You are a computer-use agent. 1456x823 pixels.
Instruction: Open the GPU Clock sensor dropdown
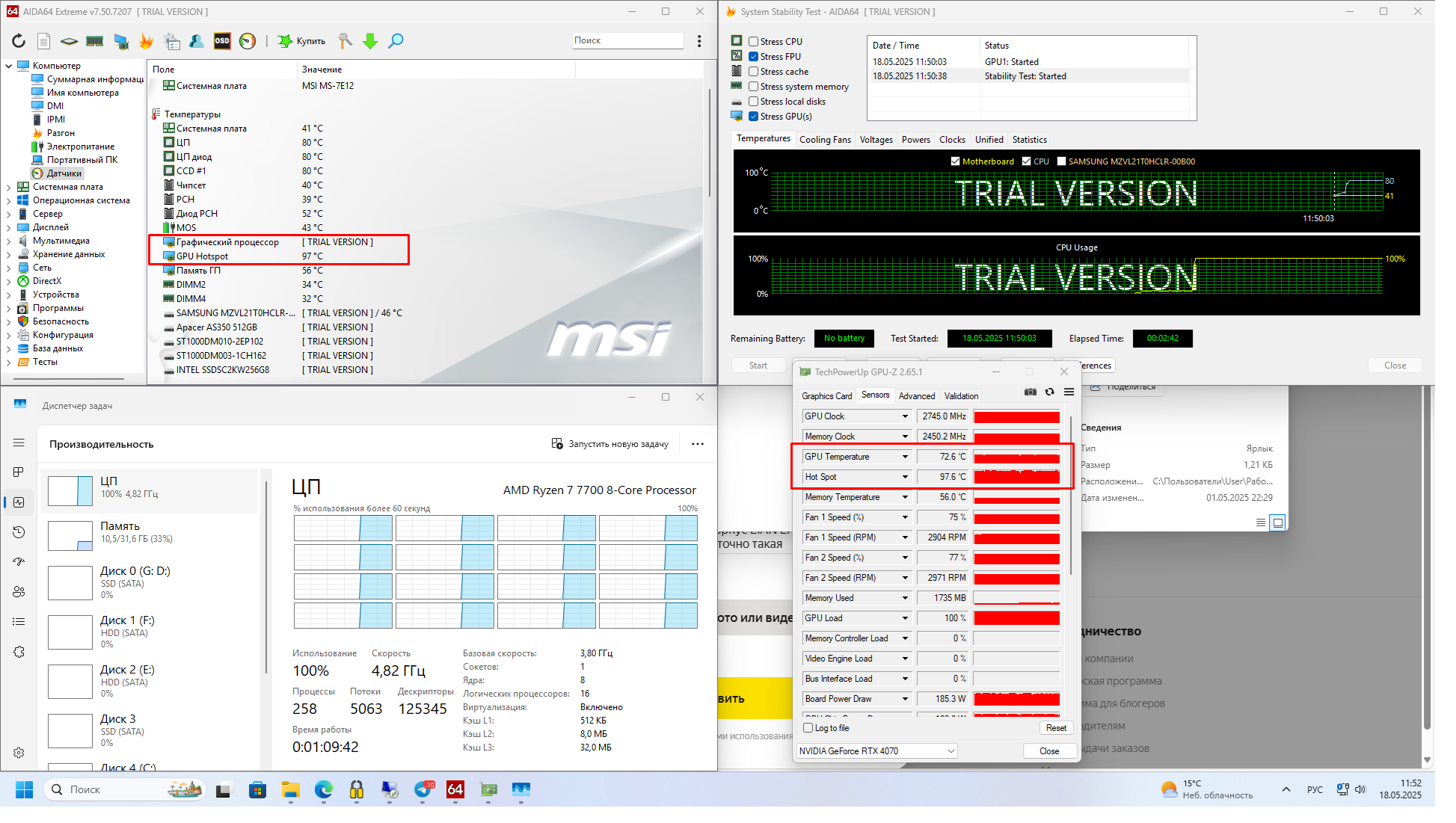905,416
